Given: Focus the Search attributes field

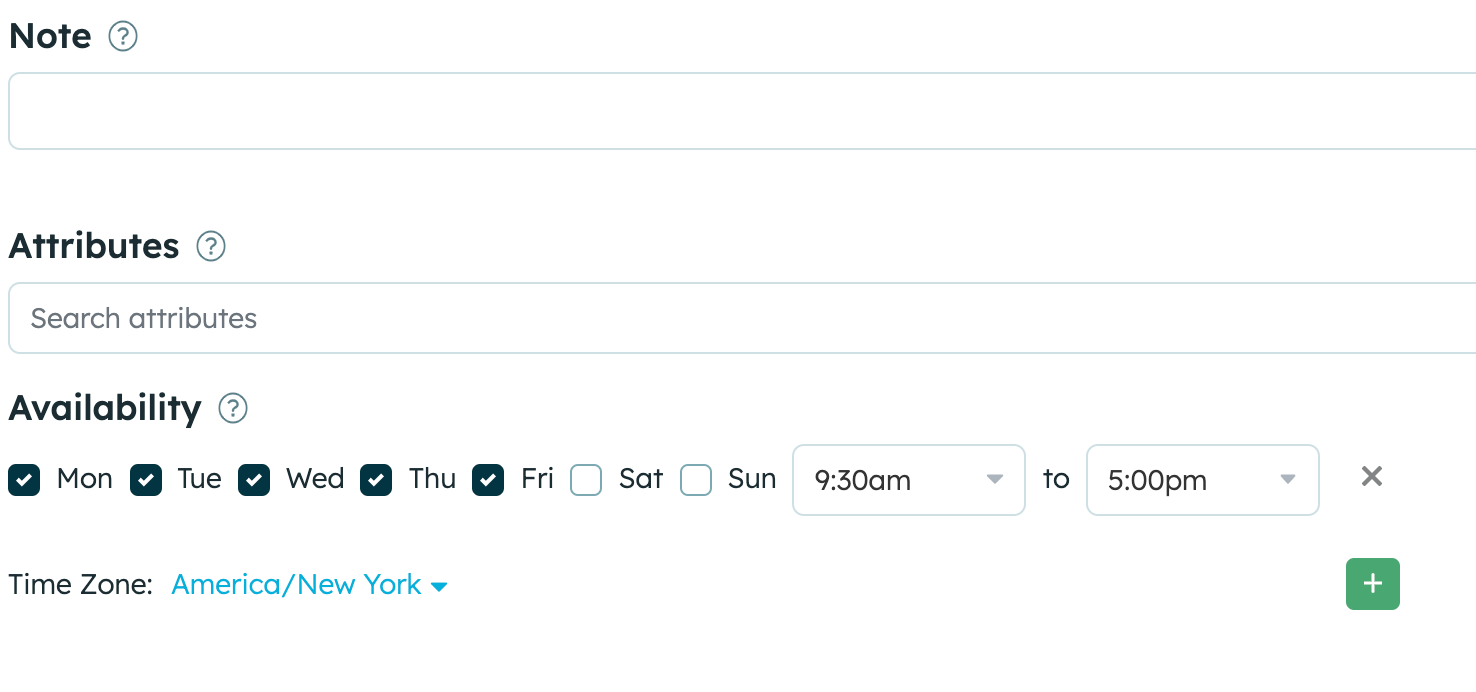Looking at the screenshot, I should 740,318.
